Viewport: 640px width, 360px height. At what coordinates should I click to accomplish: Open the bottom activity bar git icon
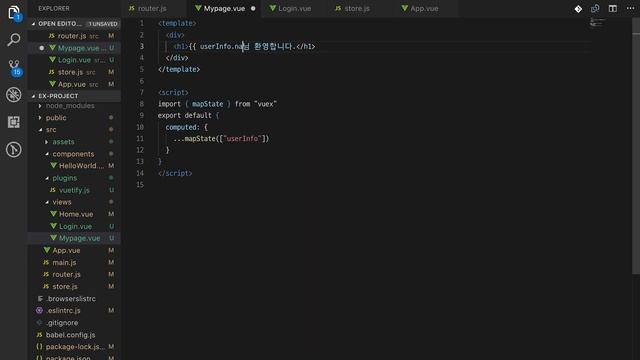pyautogui.click(x=13, y=149)
